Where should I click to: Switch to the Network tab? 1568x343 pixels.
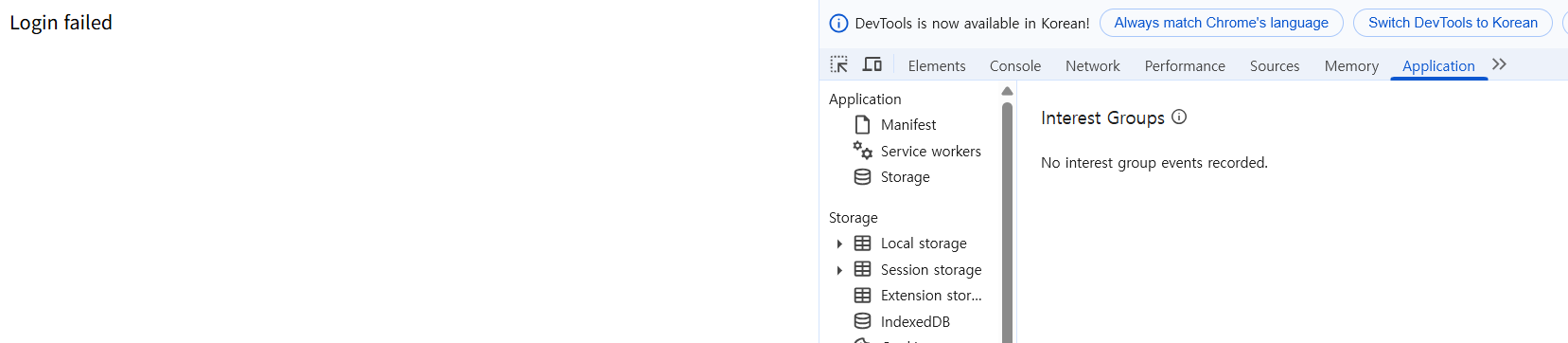tap(1093, 65)
